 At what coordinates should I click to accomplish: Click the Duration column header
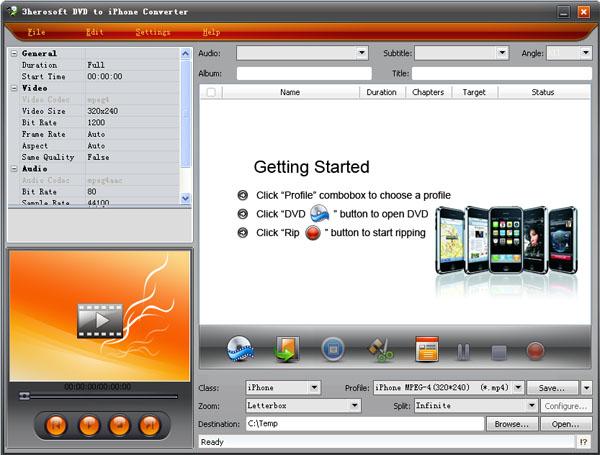tap(382, 92)
